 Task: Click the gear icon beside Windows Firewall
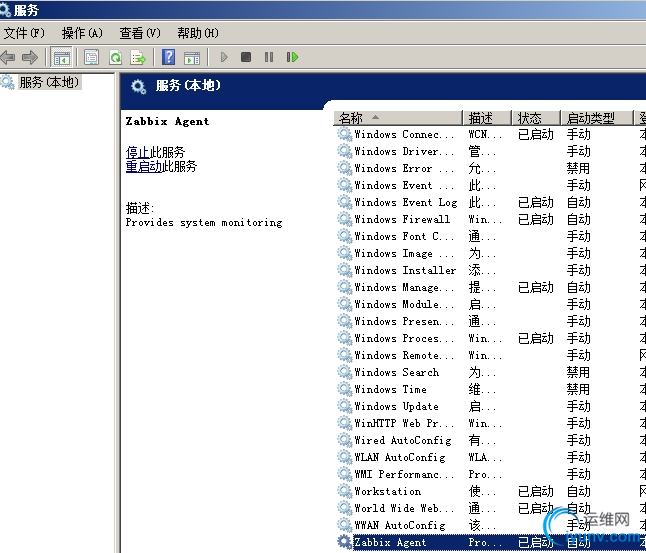pyautogui.click(x=344, y=219)
